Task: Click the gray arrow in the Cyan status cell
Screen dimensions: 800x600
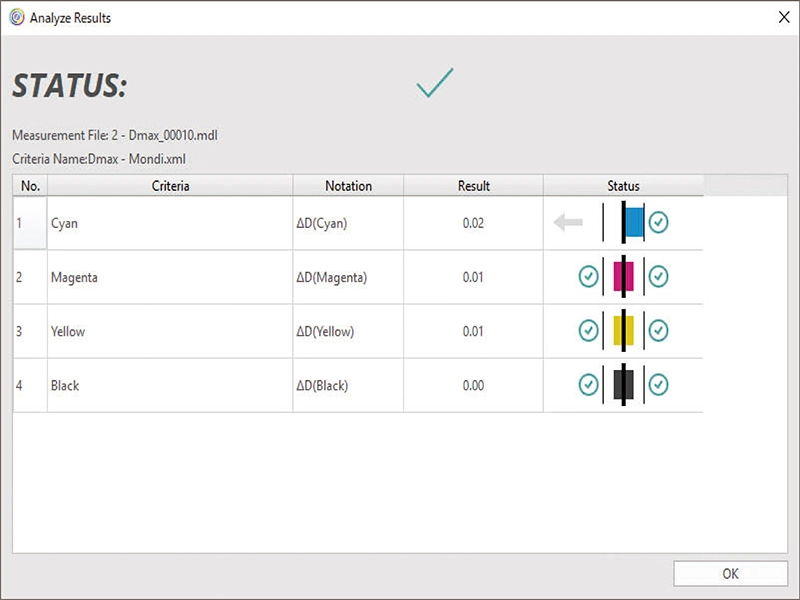Action: (x=568, y=222)
